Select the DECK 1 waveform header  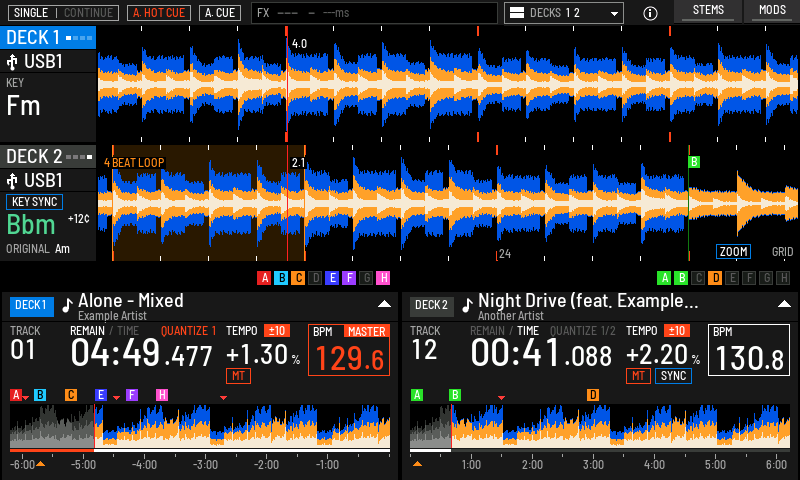48,38
